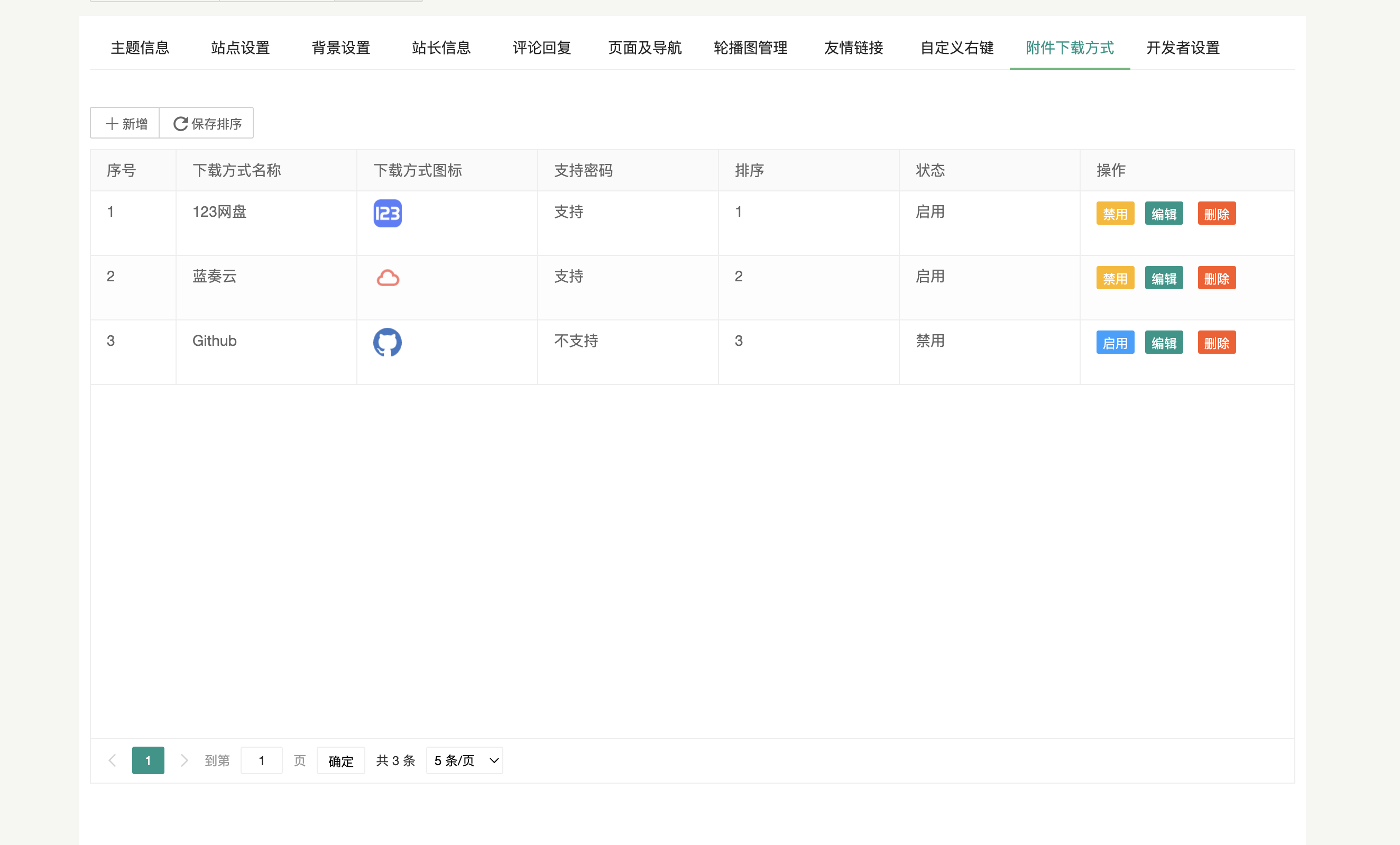Switch to the 站点设置 tab
Screen dimensions: 1400x845
(241, 48)
